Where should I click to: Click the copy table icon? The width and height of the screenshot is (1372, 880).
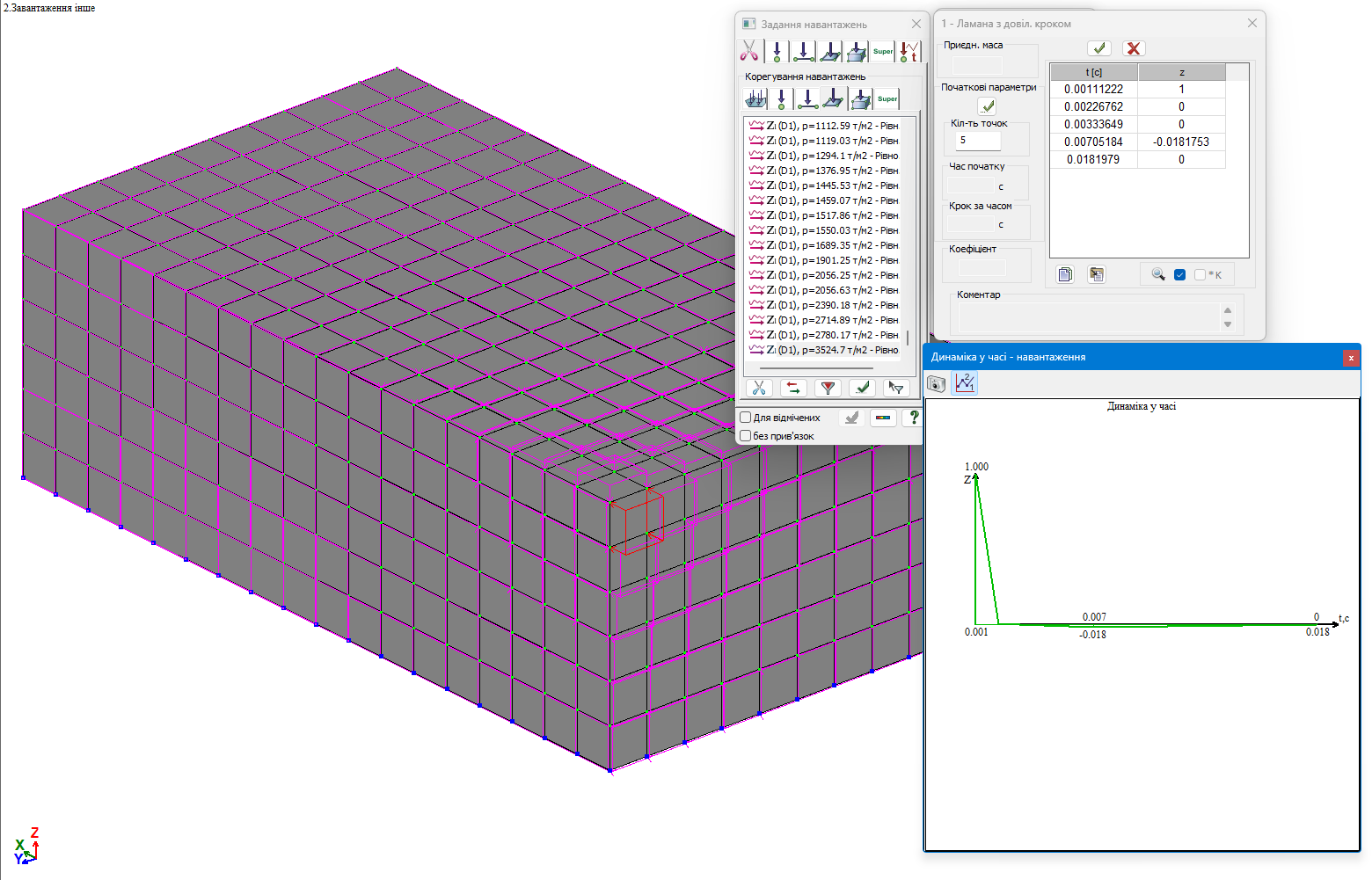(1065, 274)
